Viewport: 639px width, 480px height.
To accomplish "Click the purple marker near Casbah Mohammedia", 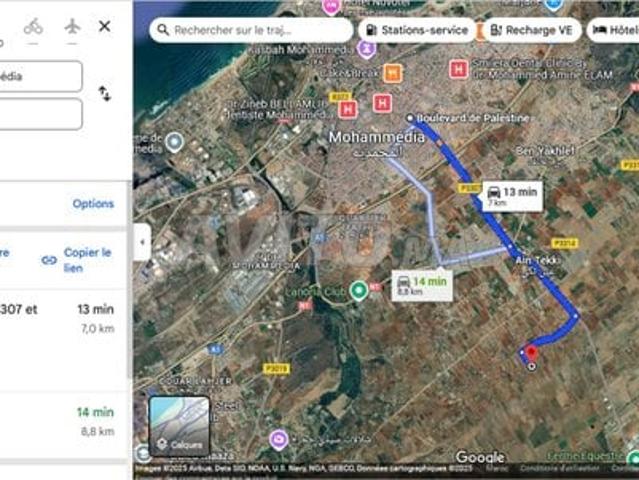I will pos(366,49).
